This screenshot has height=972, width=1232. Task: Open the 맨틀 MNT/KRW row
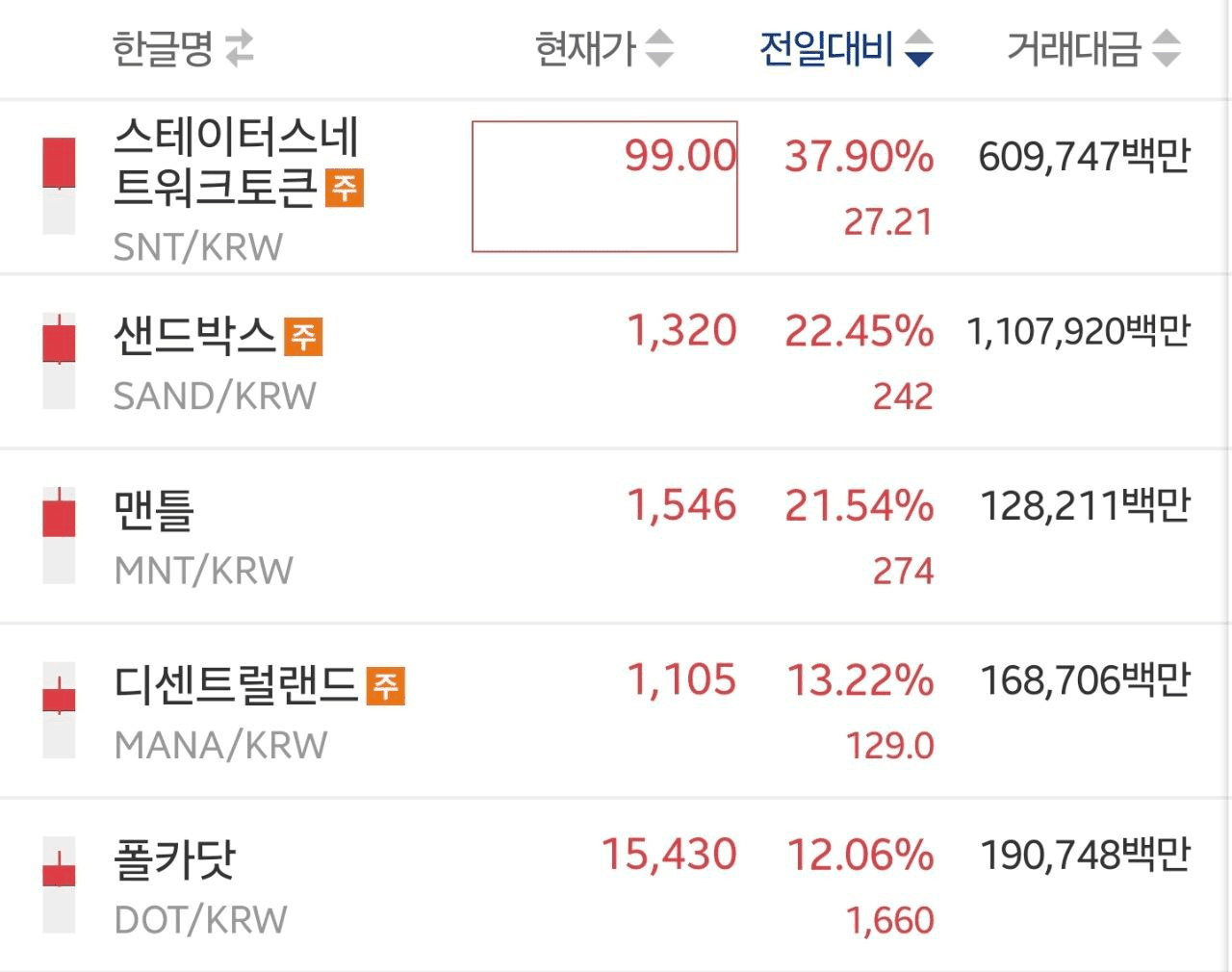(x=614, y=536)
